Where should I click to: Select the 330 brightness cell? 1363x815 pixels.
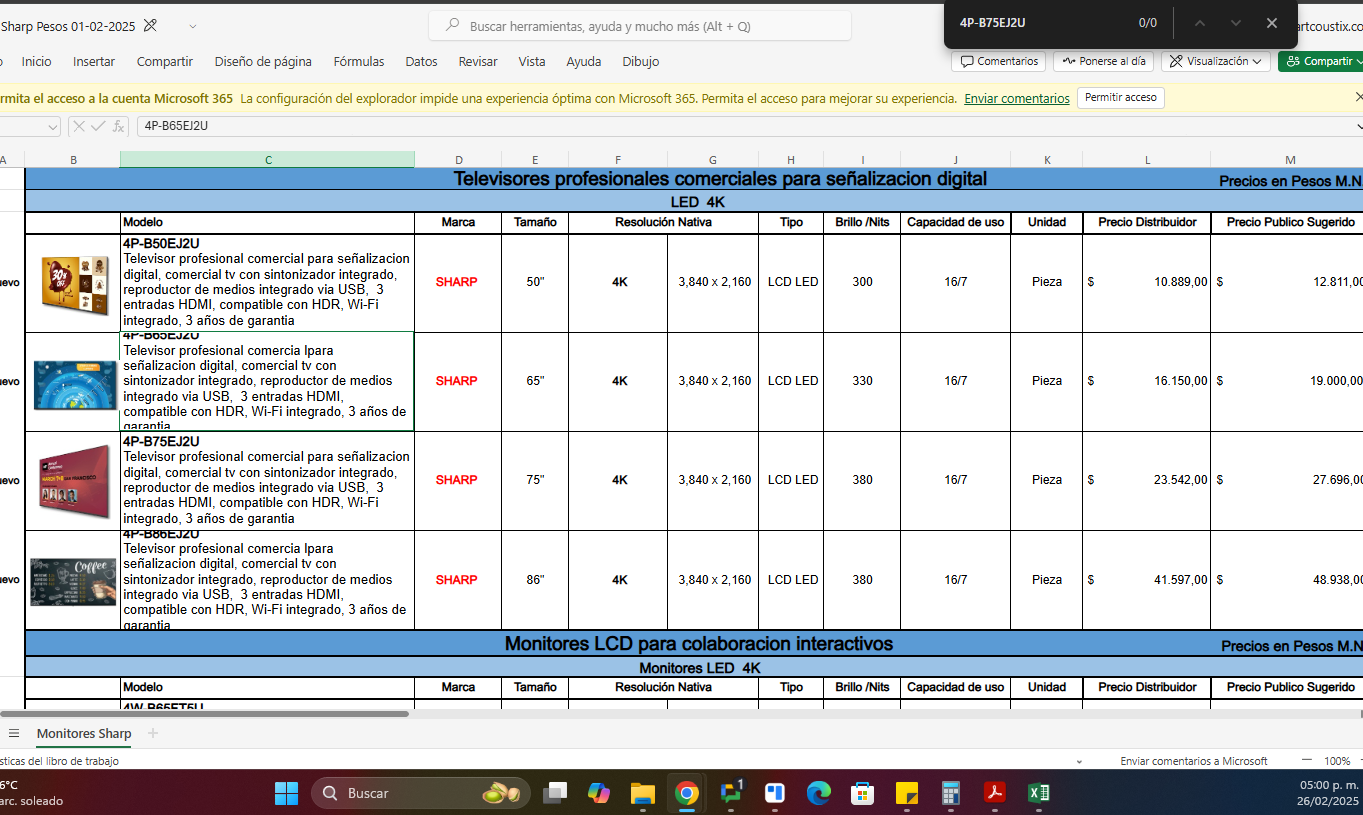862,381
